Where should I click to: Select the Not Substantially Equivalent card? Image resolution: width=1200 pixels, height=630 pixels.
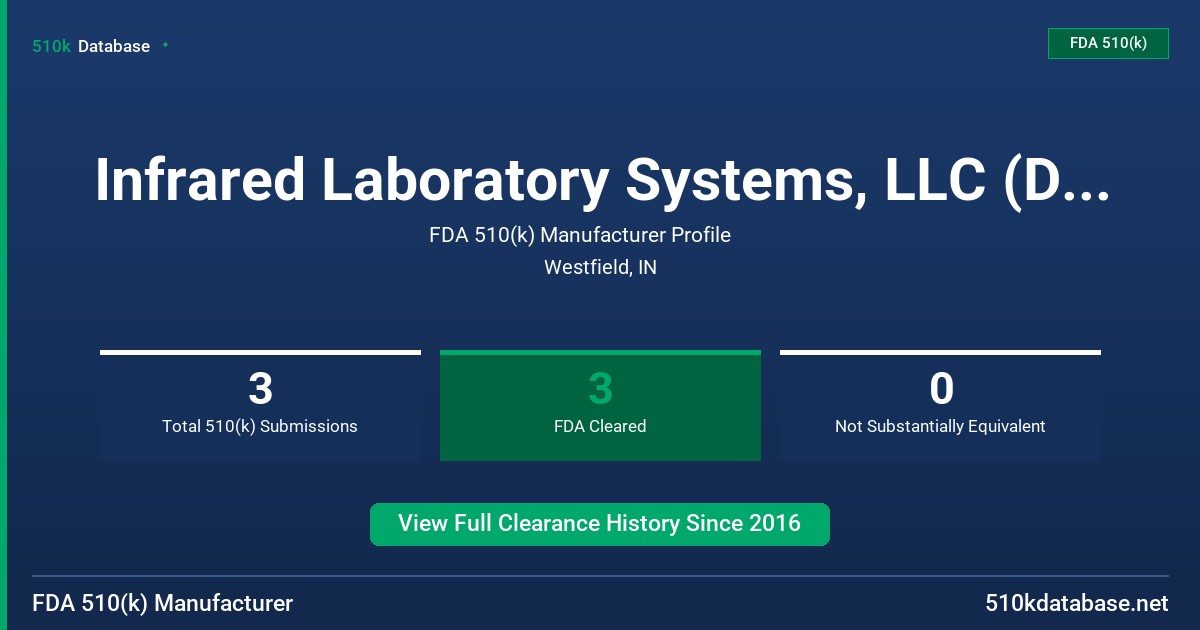click(x=940, y=405)
